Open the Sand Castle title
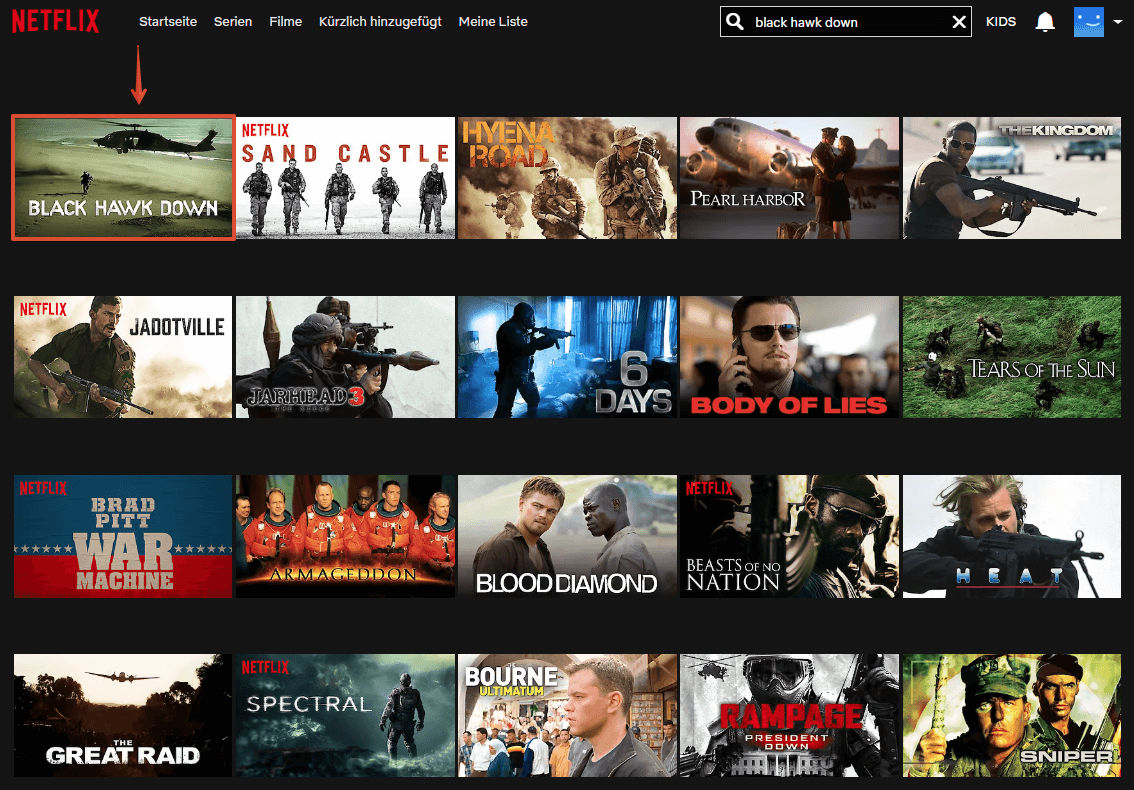Image resolution: width=1134 pixels, height=790 pixels. tap(346, 178)
